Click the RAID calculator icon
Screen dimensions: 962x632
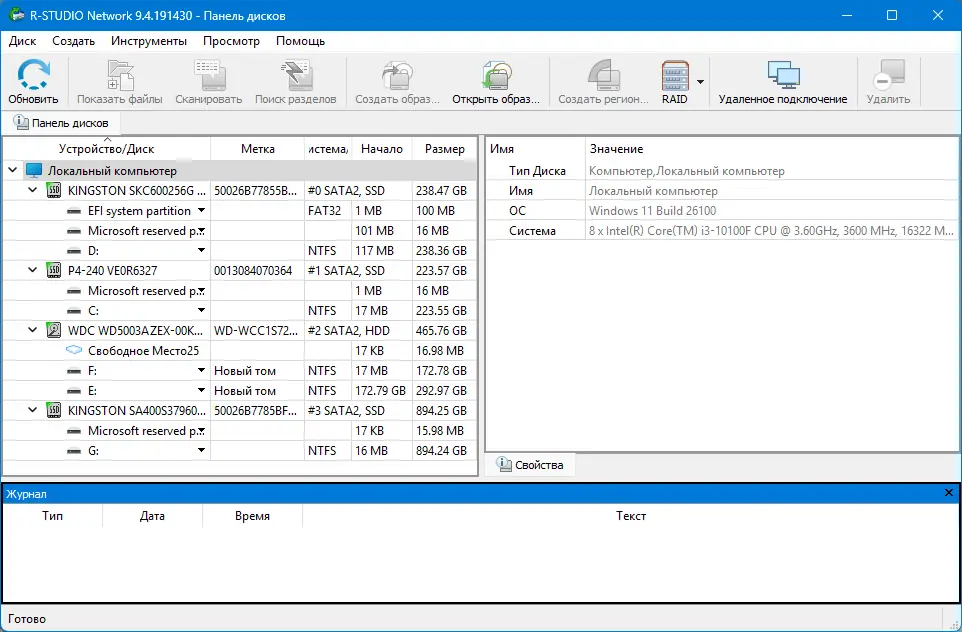[673, 78]
